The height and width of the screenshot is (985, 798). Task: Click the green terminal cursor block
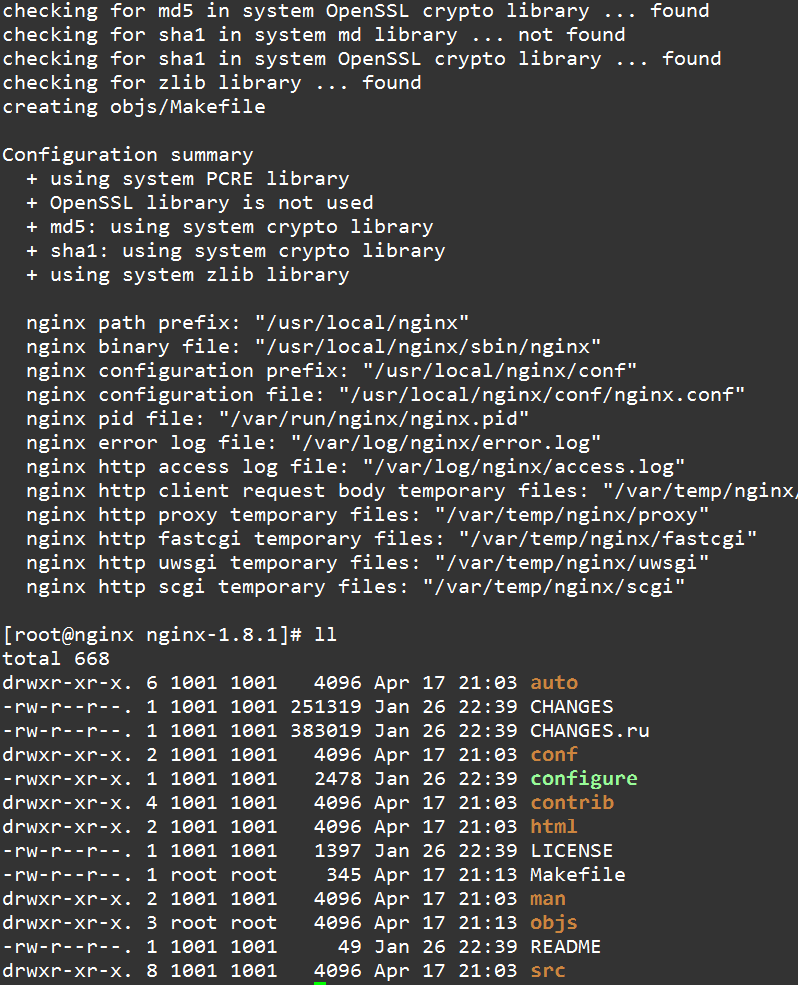pos(320,982)
